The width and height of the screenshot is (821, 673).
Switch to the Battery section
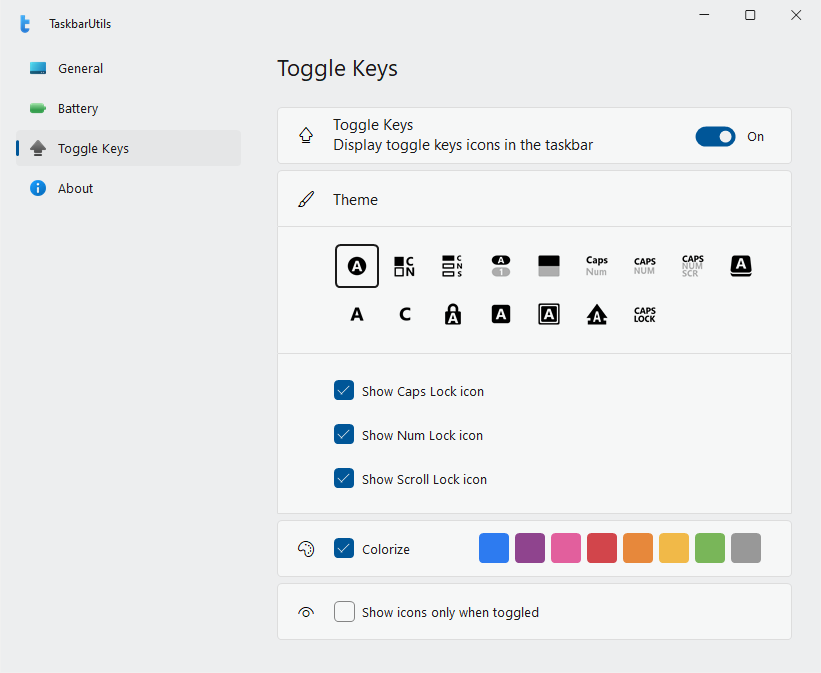pos(78,109)
